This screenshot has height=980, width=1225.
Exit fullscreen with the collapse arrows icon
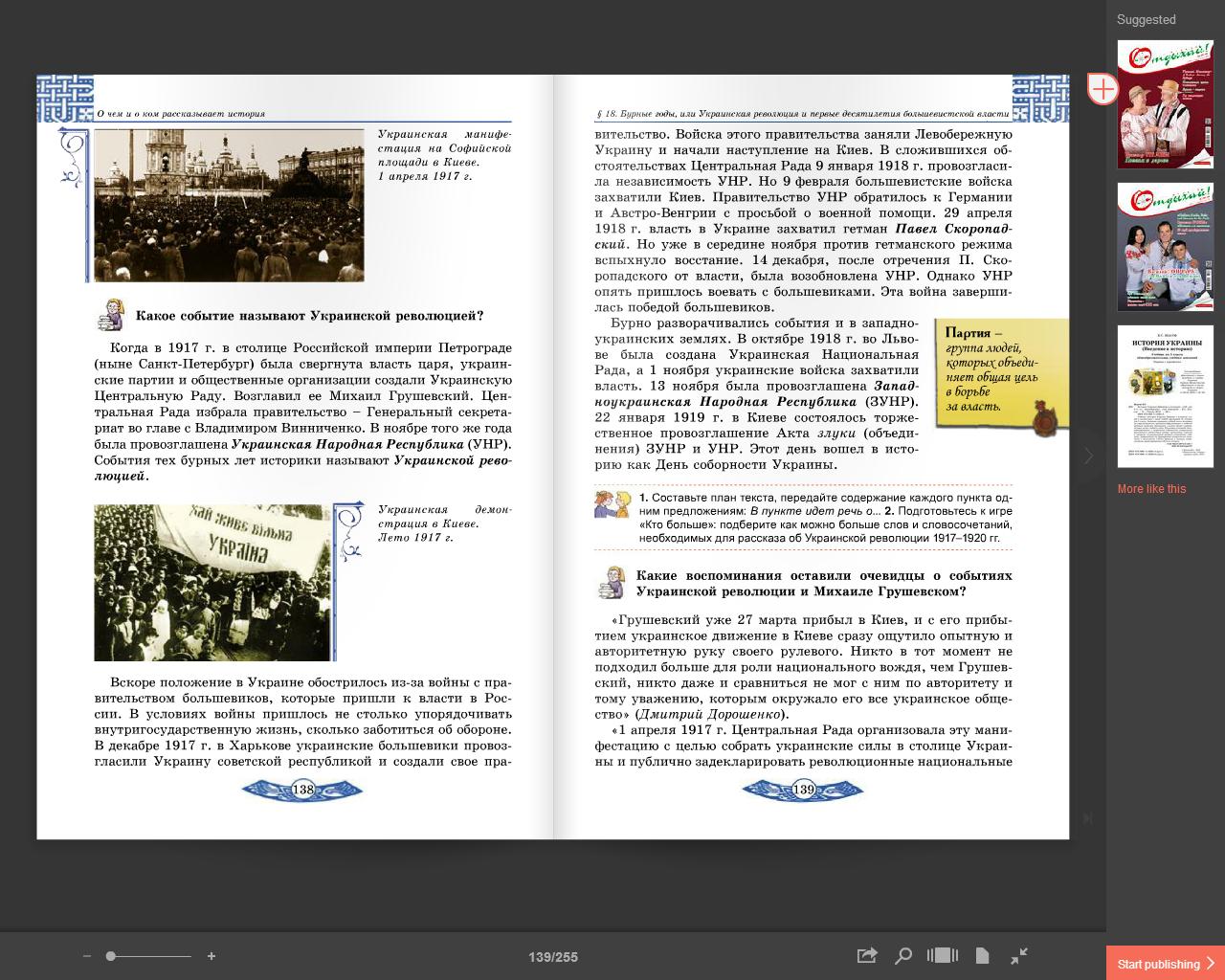point(1019,955)
